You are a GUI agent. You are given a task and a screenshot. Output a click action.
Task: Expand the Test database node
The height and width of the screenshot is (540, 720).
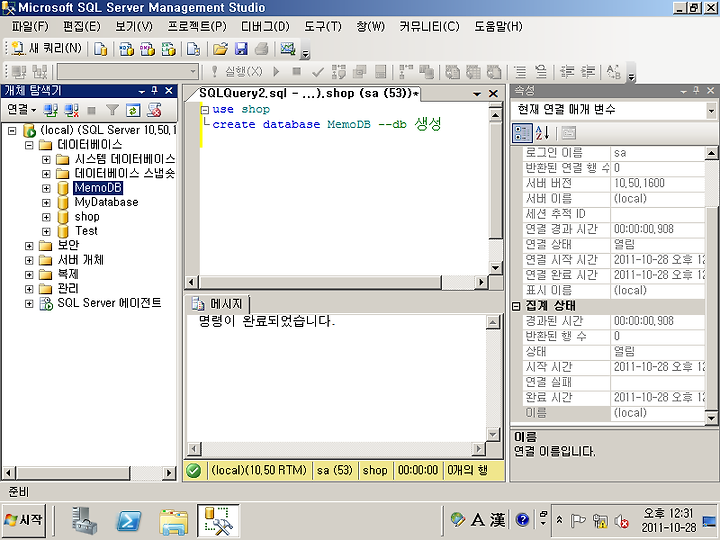46,231
